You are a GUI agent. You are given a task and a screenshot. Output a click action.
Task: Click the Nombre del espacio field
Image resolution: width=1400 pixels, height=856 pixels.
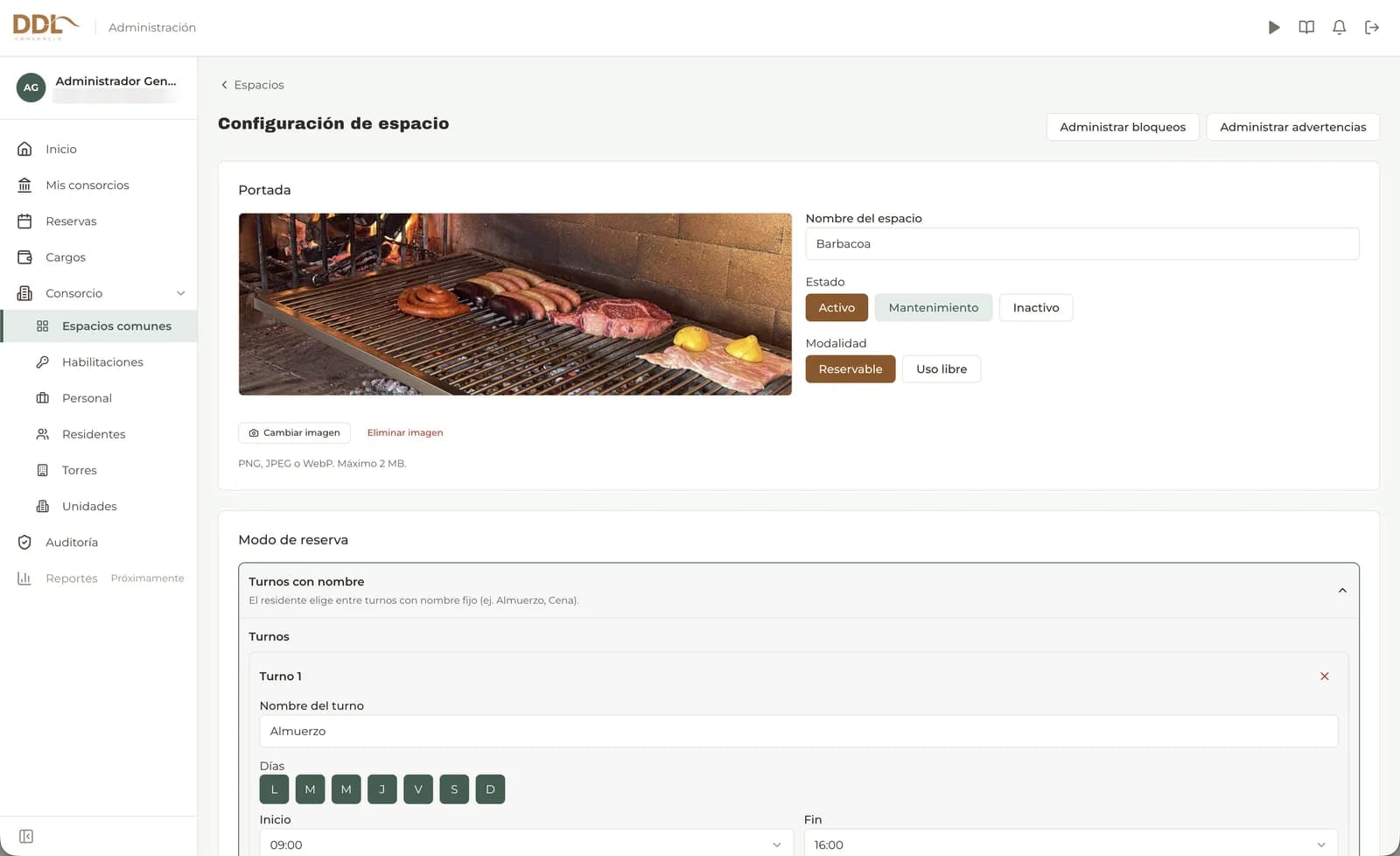tap(1082, 244)
